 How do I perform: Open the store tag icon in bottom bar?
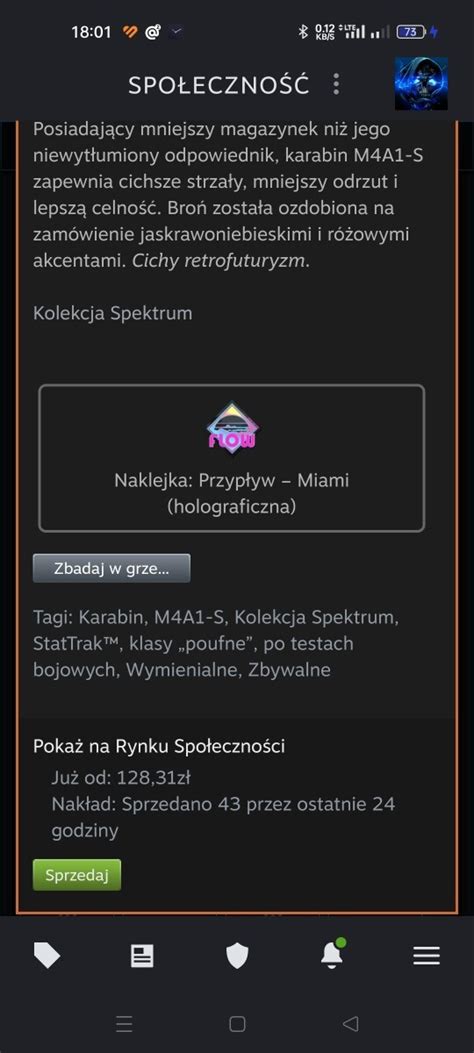(x=47, y=955)
